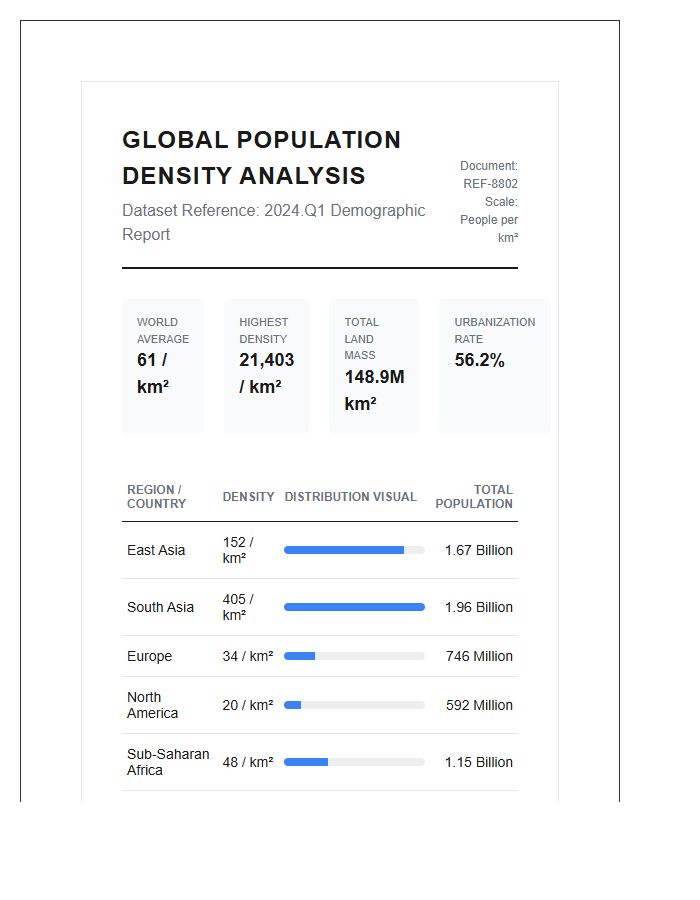Click the 746 Million population value

click(479, 656)
